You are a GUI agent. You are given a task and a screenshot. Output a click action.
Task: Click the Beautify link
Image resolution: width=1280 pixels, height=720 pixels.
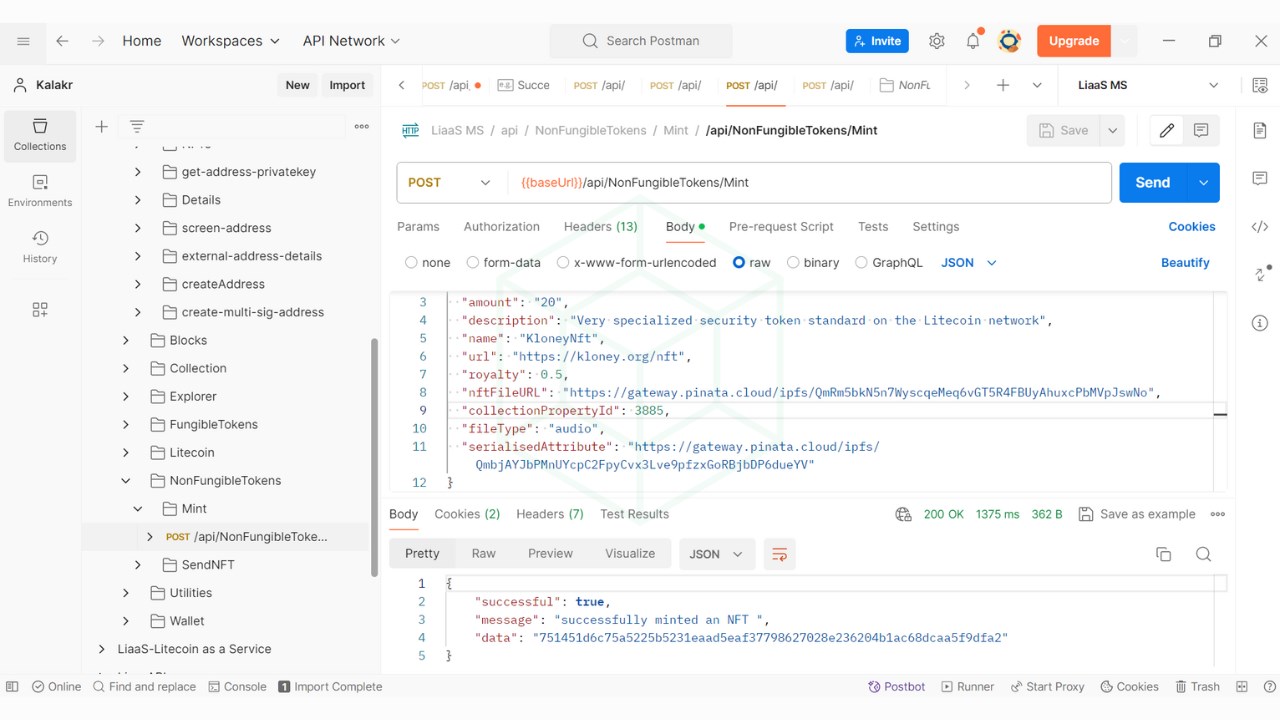tap(1185, 263)
